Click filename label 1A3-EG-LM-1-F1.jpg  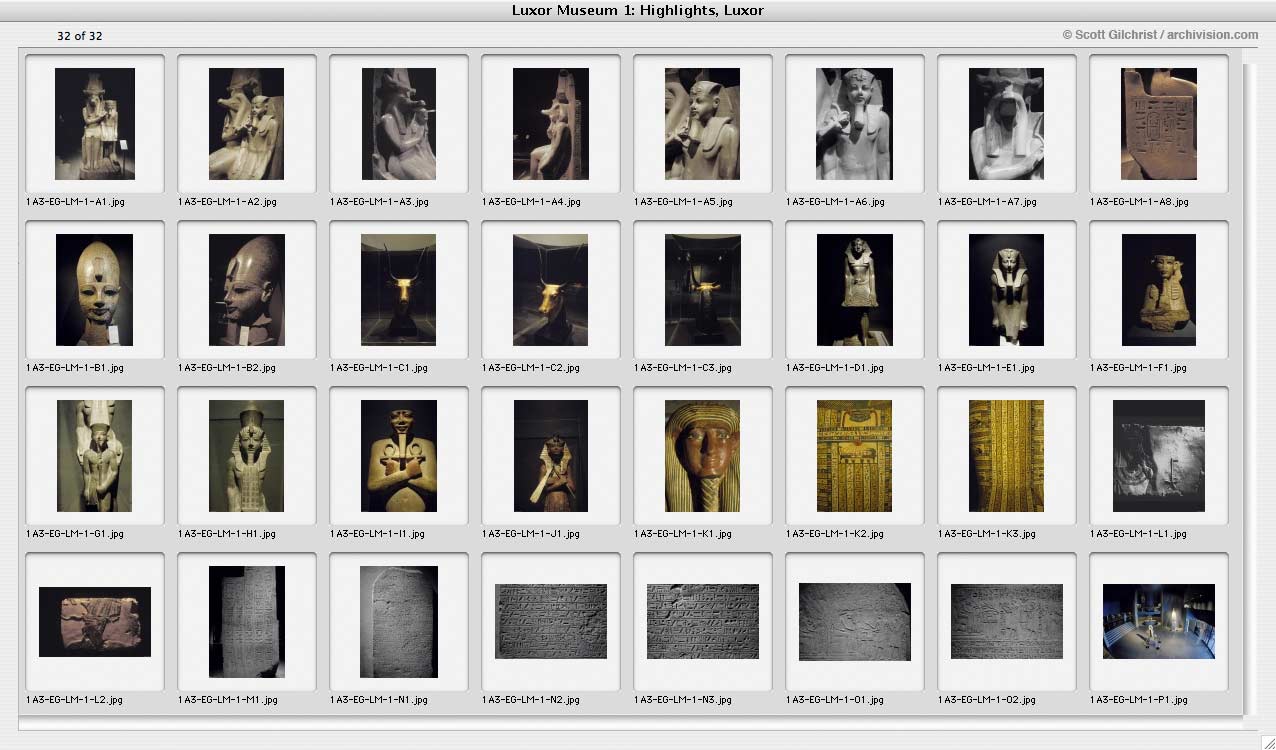coord(1139,368)
